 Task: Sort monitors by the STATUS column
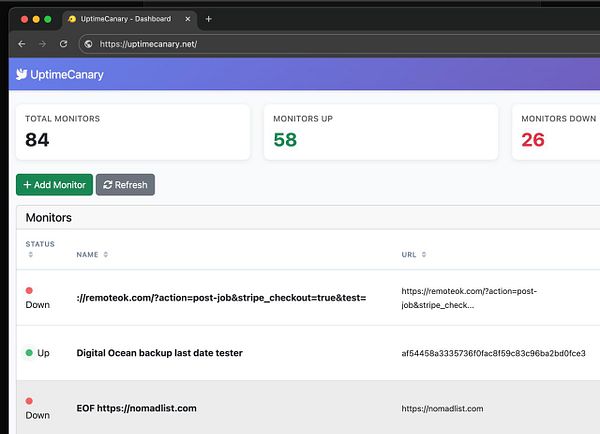coord(40,249)
